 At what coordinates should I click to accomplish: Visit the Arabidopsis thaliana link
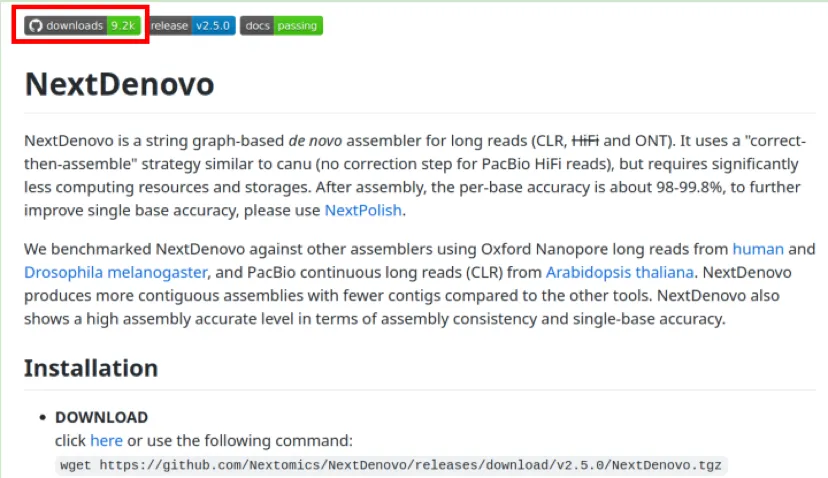pyautogui.click(x=619, y=272)
